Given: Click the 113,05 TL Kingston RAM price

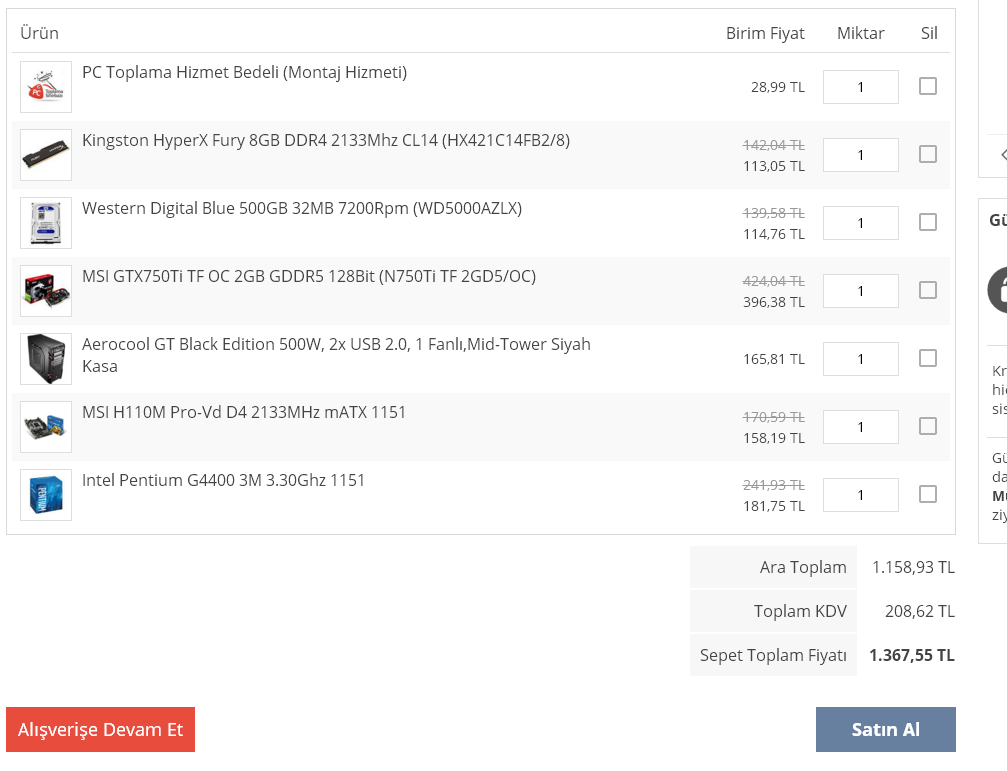Looking at the screenshot, I should (774, 166).
